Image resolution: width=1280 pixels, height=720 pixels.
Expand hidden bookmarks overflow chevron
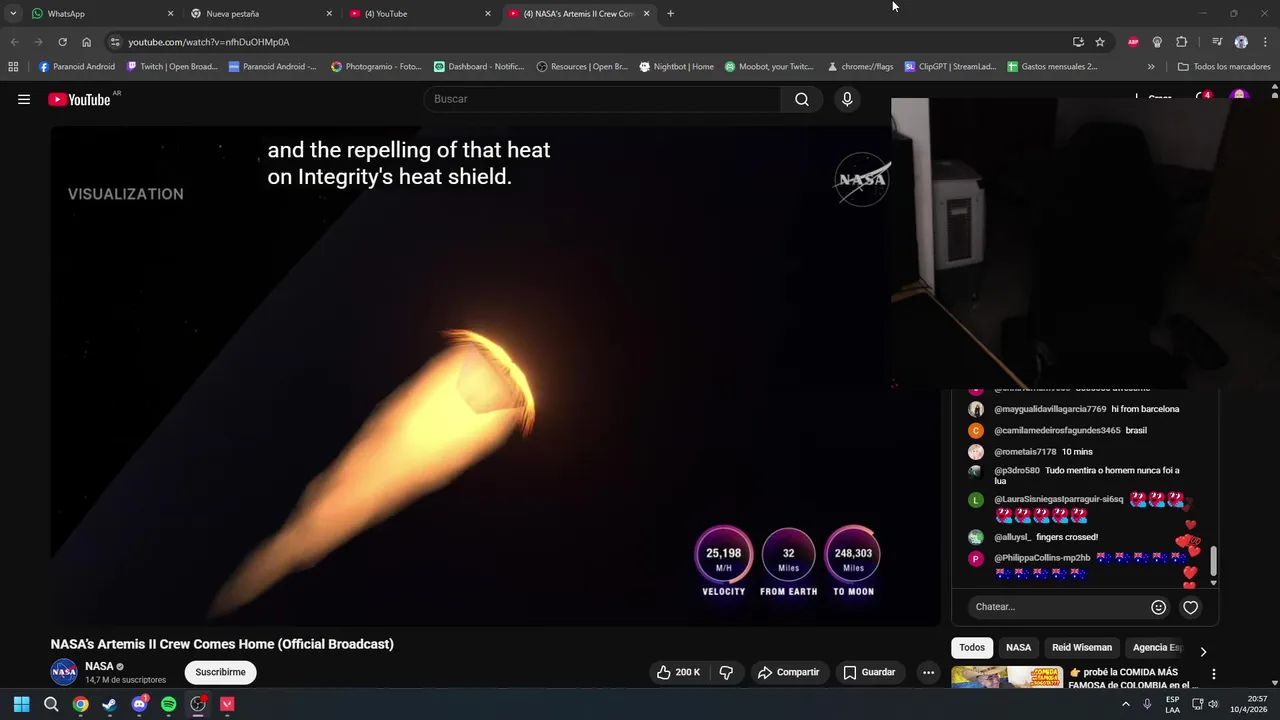[x=1151, y=67]
